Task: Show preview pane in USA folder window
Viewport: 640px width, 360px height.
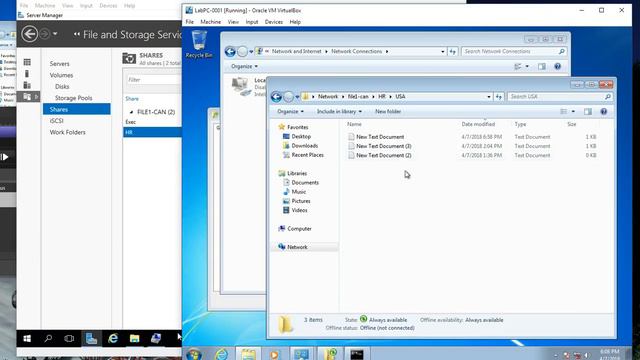Action: 588,111
